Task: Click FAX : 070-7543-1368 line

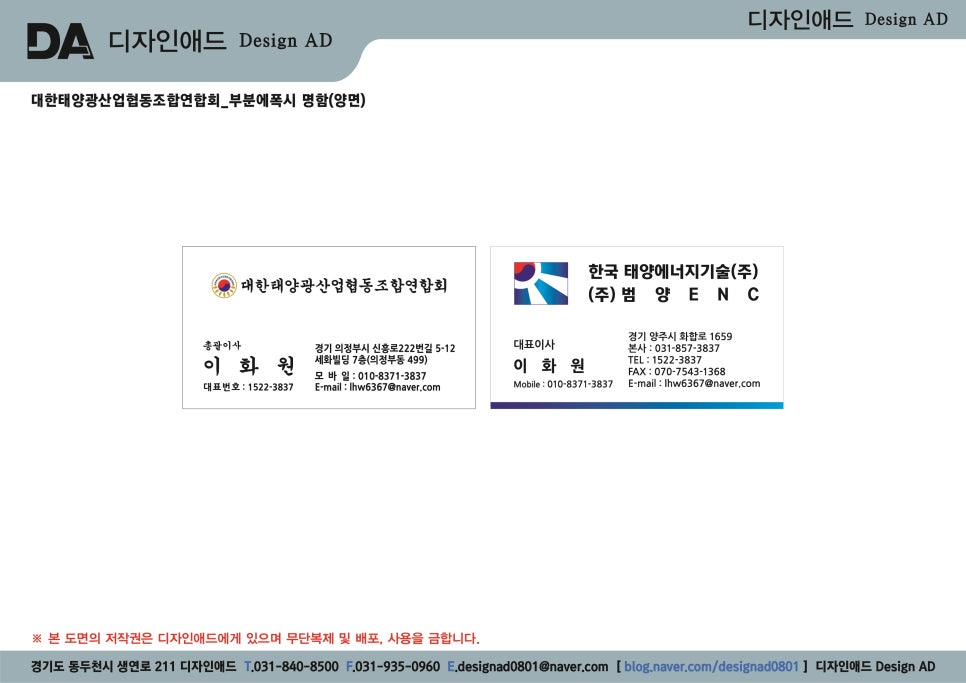Action: coord(676,371)
